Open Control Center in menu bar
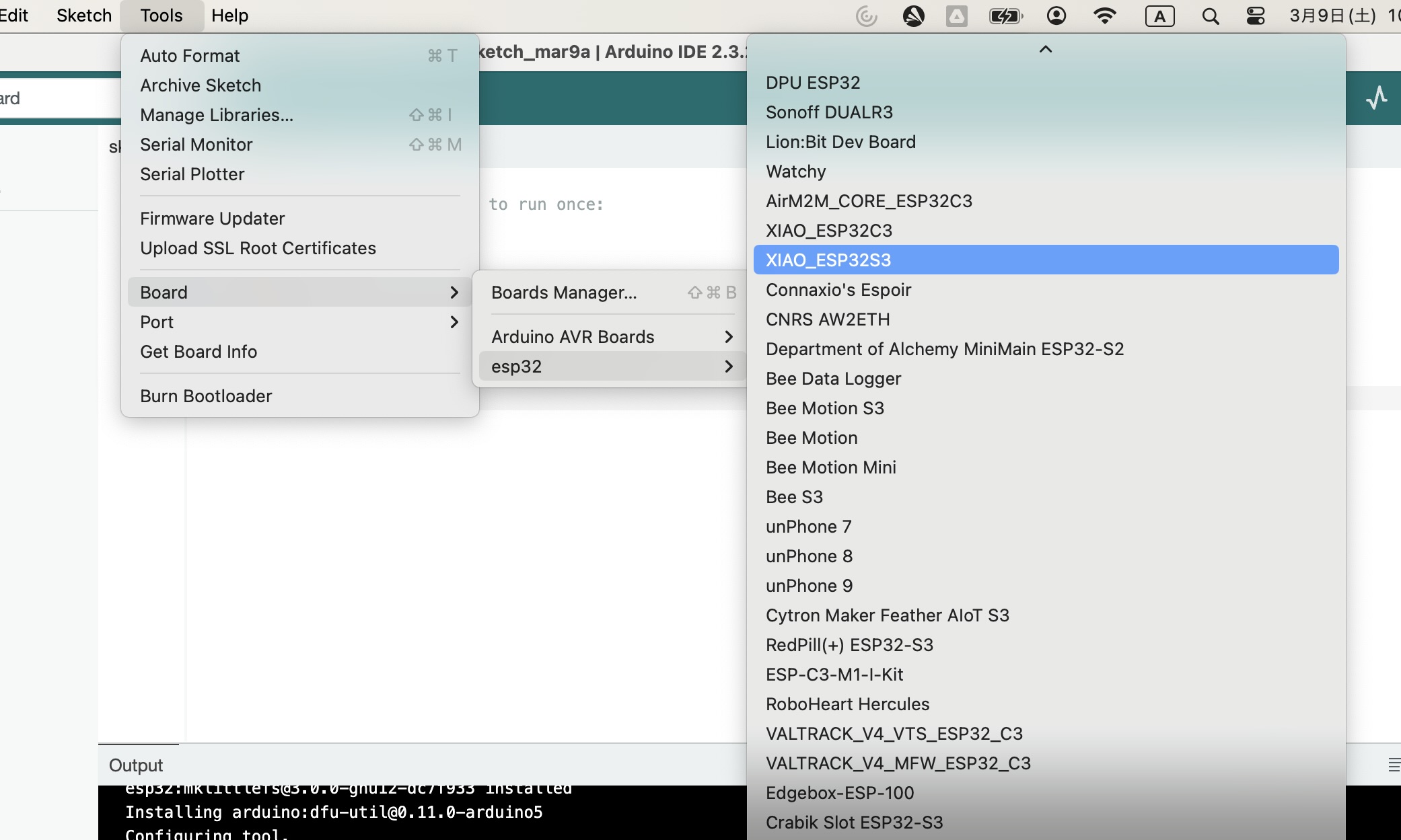Screen dimensions: 1401x840 1256,15
